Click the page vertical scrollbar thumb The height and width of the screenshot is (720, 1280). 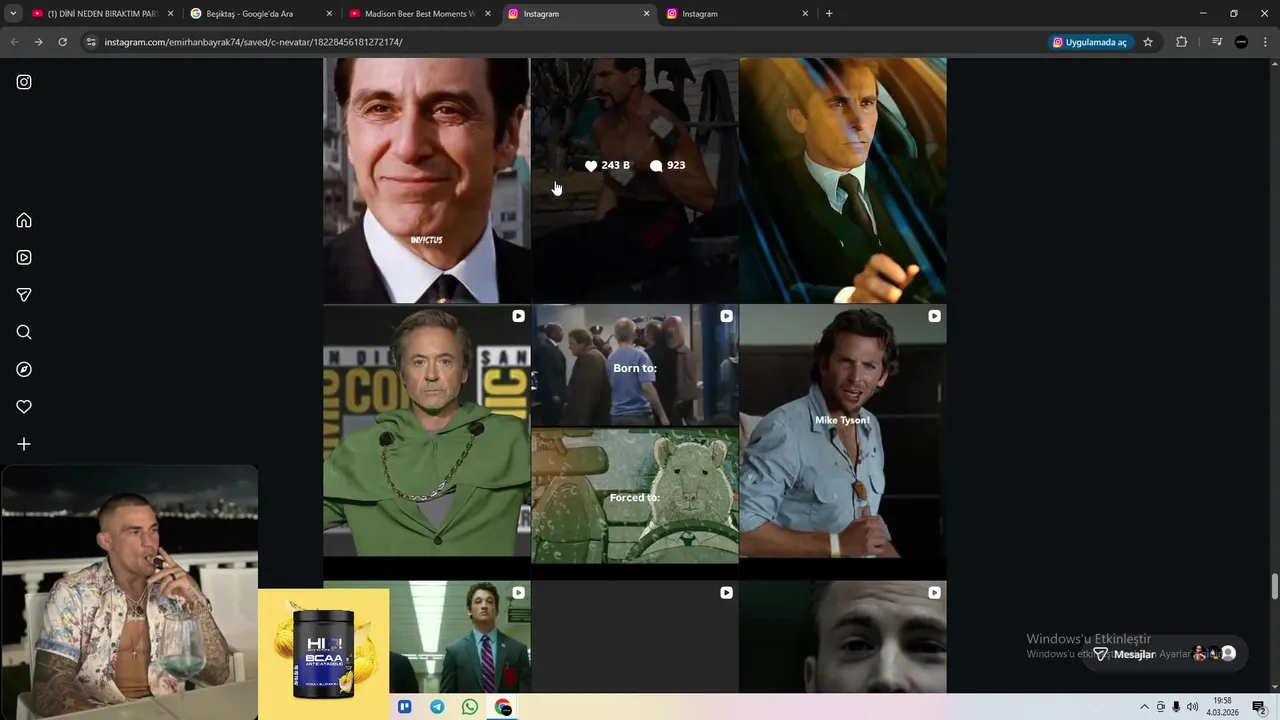(x=1274, y=587)
